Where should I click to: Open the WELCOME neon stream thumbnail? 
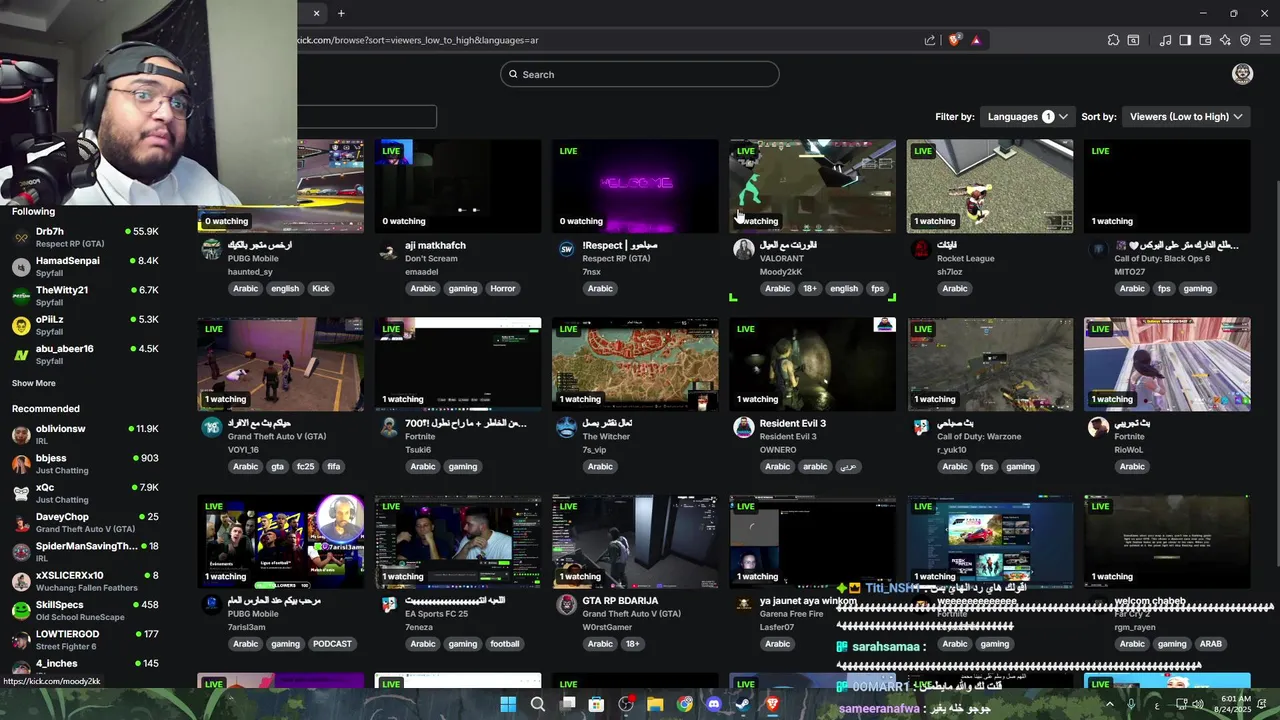635,186
